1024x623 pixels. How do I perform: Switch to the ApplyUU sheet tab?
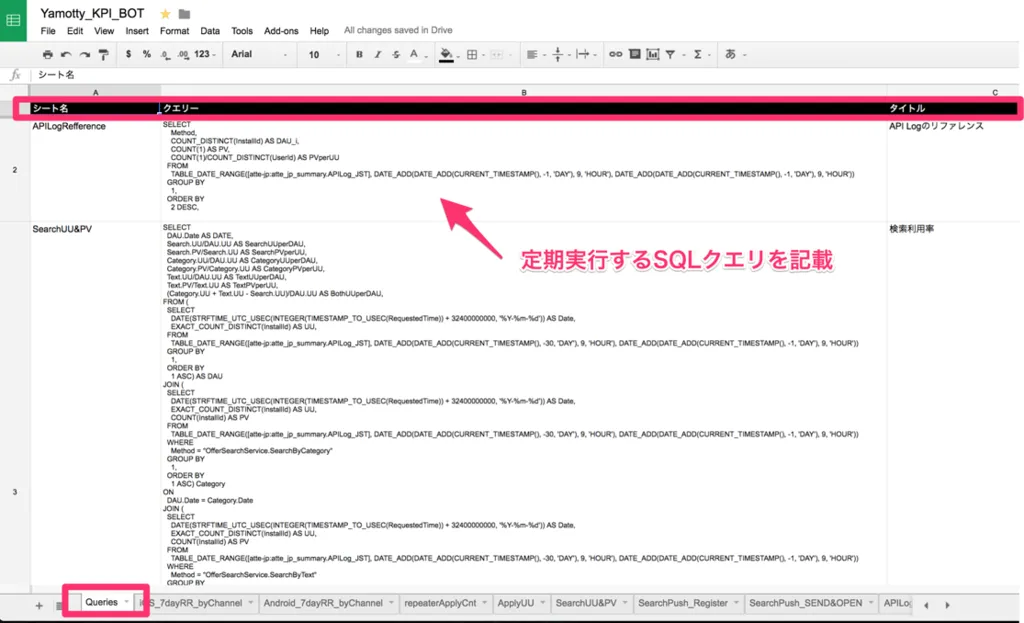(x=516, y=603)
